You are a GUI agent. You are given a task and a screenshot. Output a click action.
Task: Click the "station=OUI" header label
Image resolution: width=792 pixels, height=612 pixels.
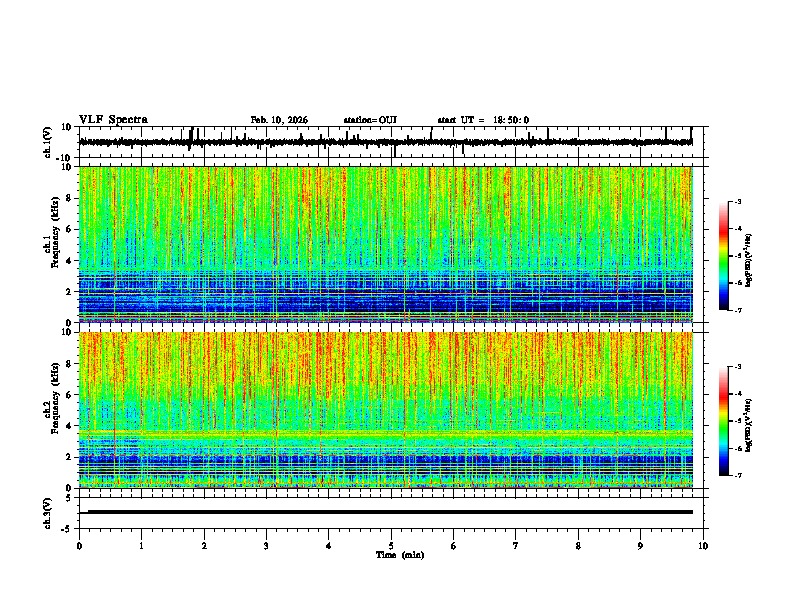[x=370, y=120]
